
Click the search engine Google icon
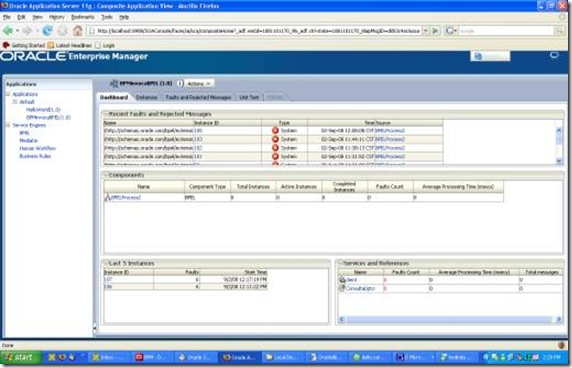449,31
